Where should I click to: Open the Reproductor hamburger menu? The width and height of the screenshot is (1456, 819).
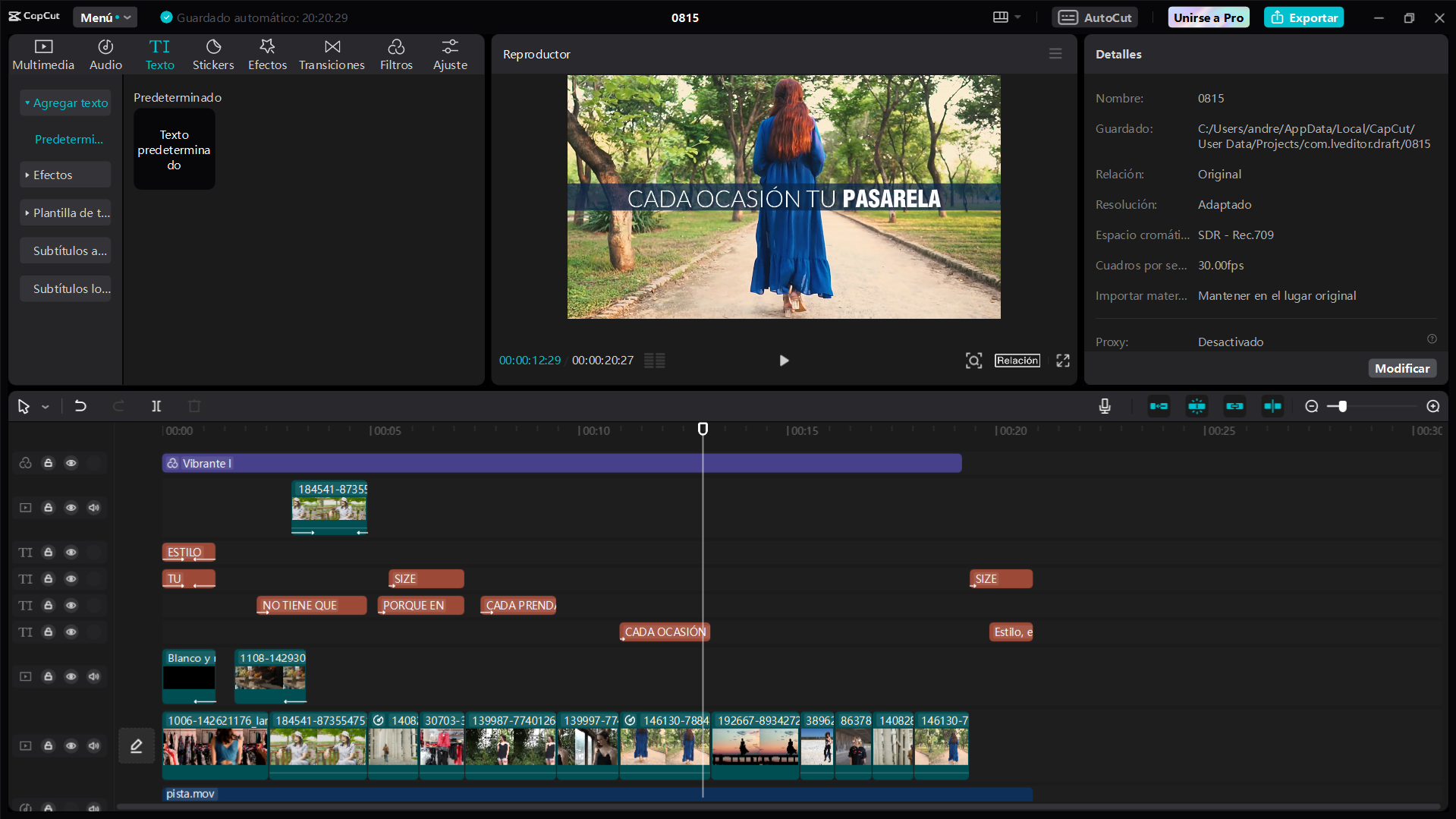point(1055,54)
